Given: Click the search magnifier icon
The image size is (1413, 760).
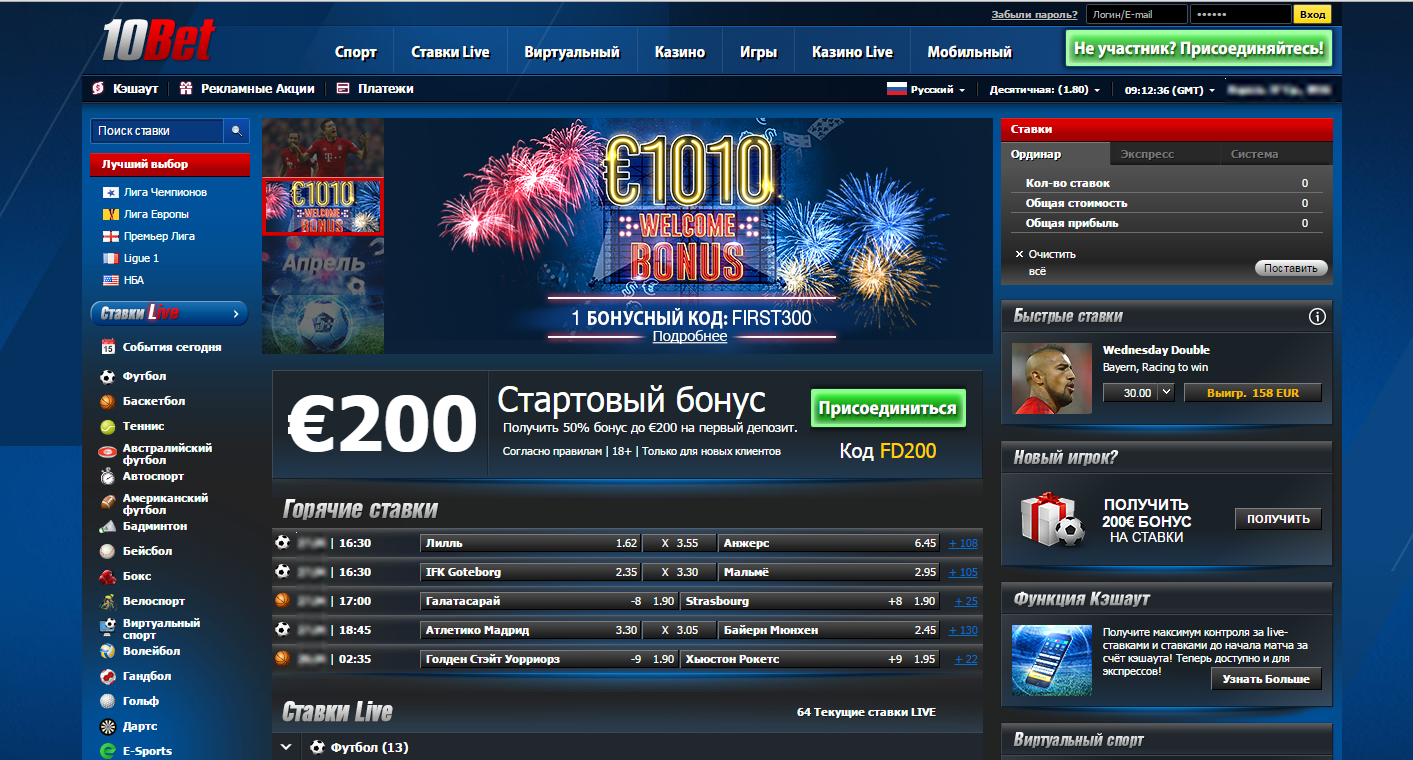Looking at the screenshot, I should pos(237,131).
